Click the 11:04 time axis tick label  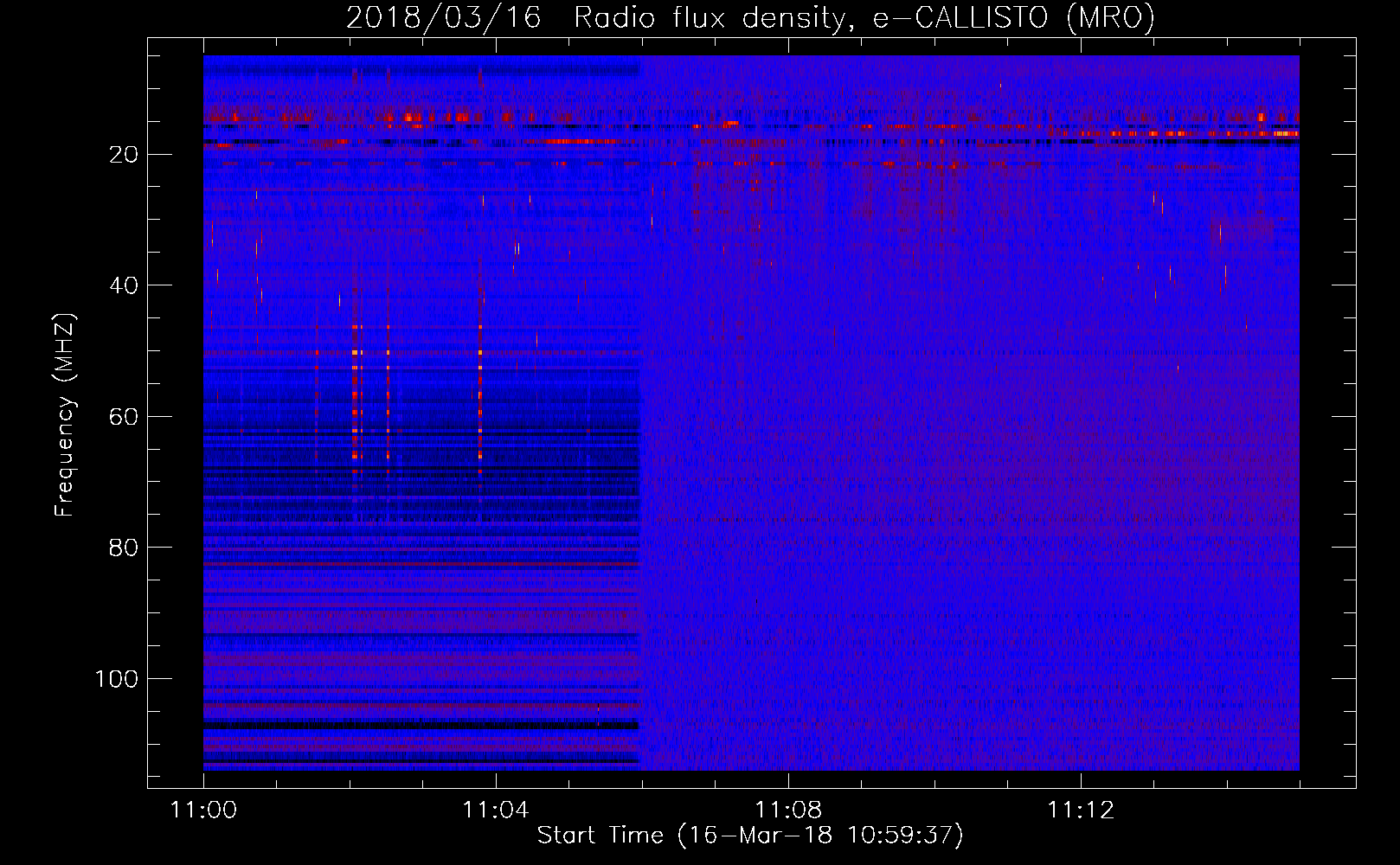pyautogui.click(x=496, y=811)
